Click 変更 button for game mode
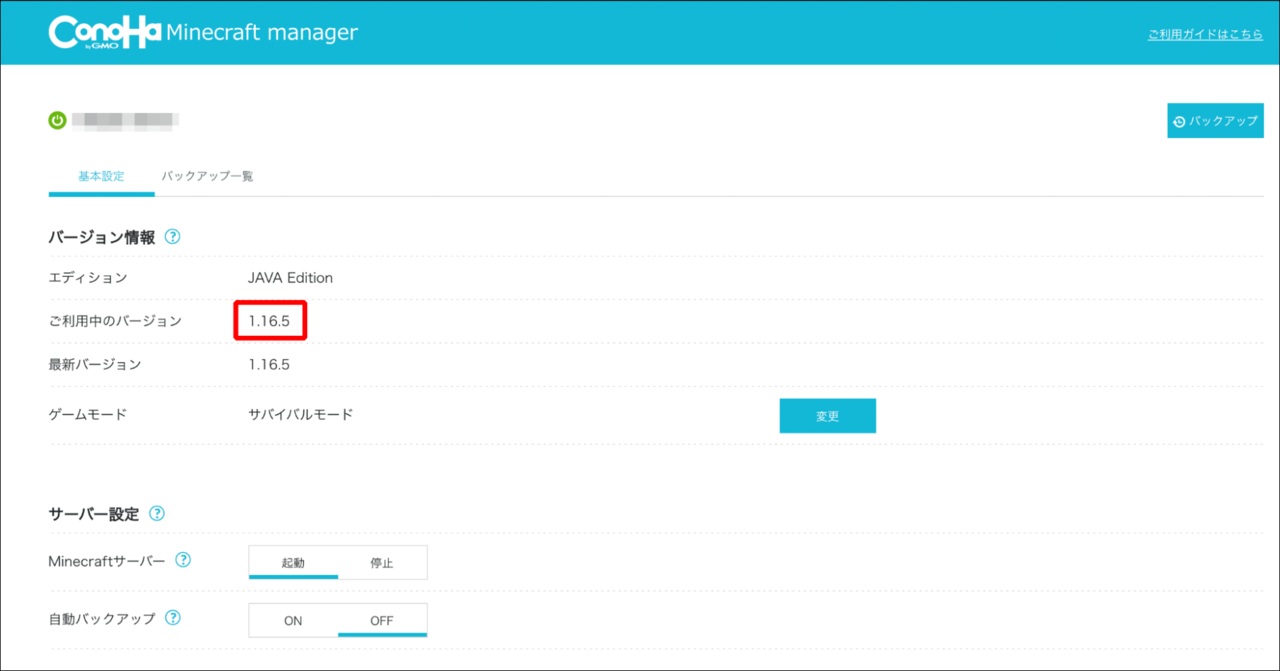Viewport: 1280px width, 671px height. 827,416
